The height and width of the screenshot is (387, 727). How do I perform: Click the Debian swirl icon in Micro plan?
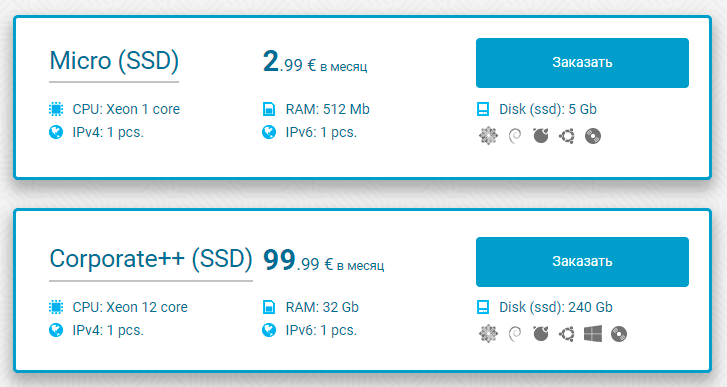click(515, 136)
